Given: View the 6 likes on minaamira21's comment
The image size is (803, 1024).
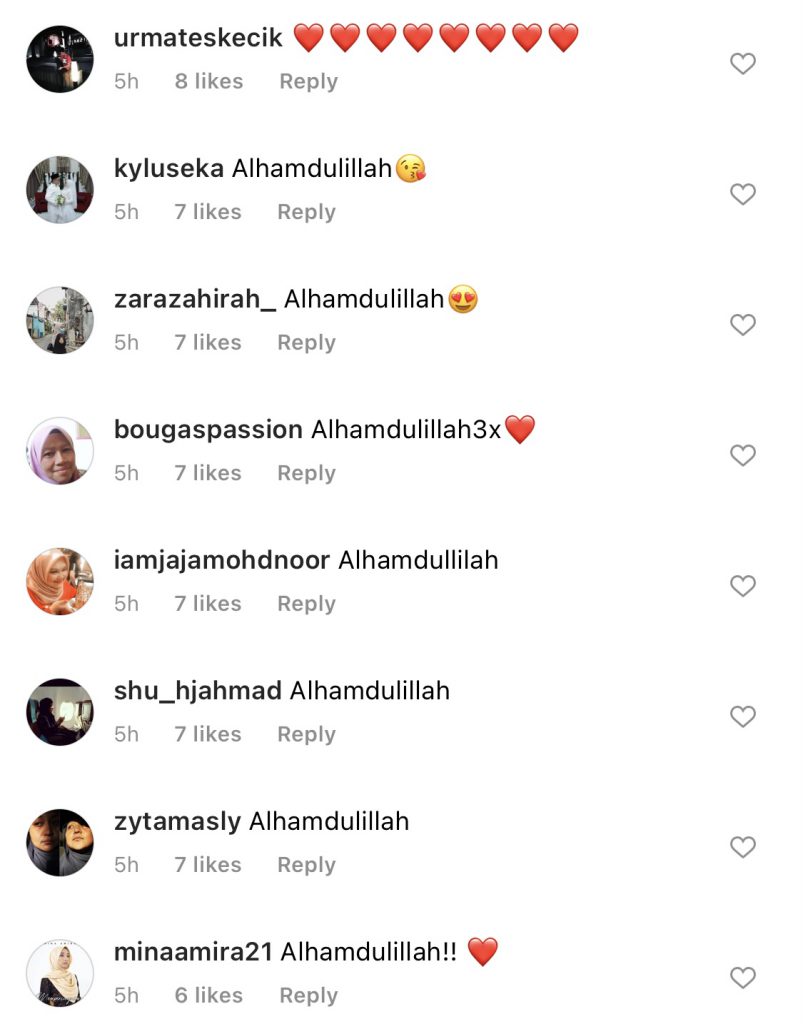Looking at the screenshot, I should (x=209, y=995).
